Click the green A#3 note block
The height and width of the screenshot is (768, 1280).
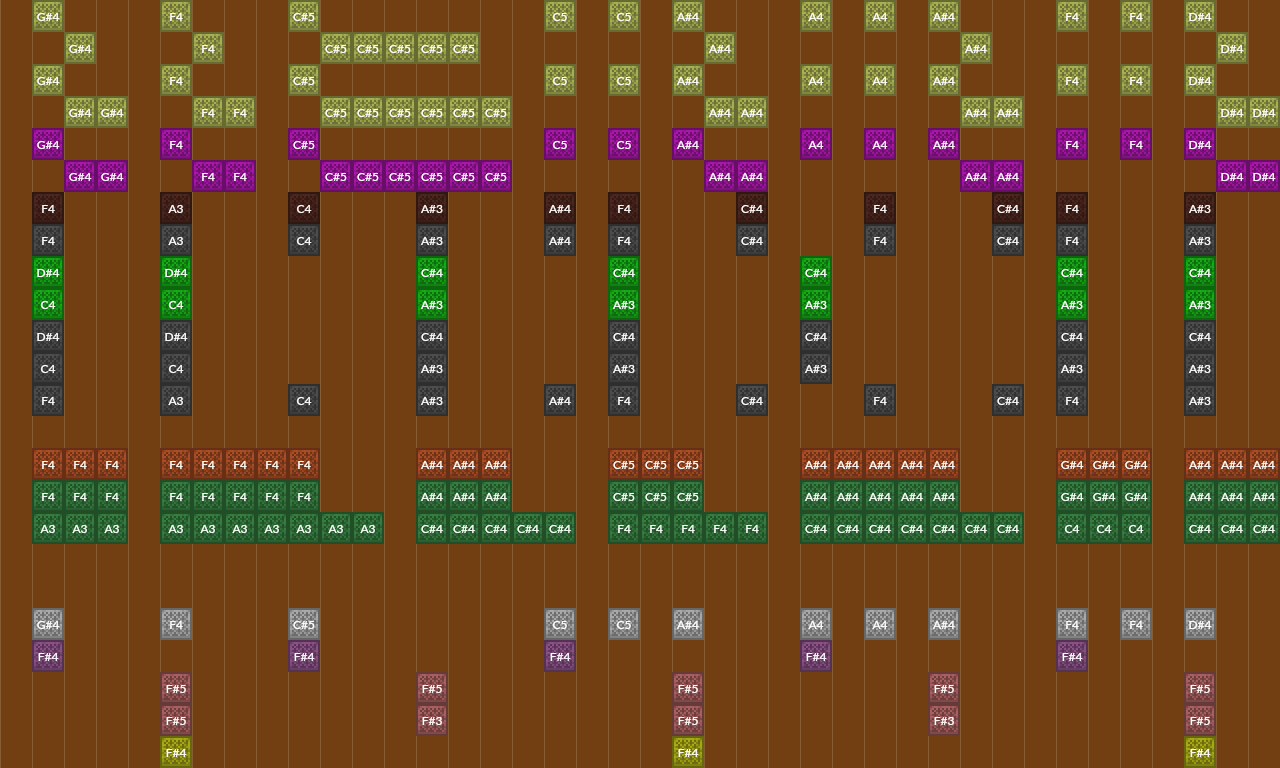coord(624,304)
